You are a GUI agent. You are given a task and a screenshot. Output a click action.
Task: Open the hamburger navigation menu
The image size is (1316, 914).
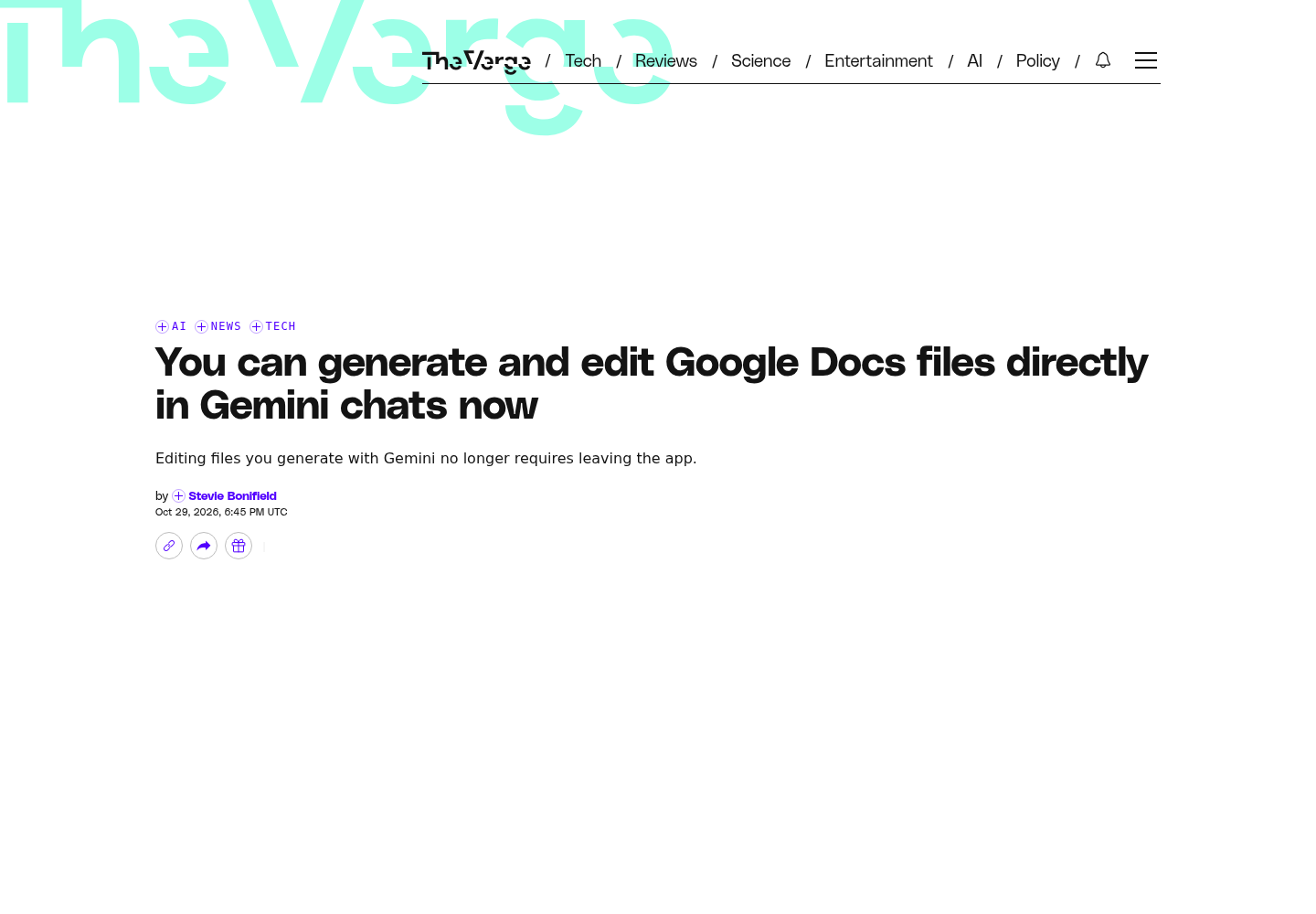pos(1146,60)
